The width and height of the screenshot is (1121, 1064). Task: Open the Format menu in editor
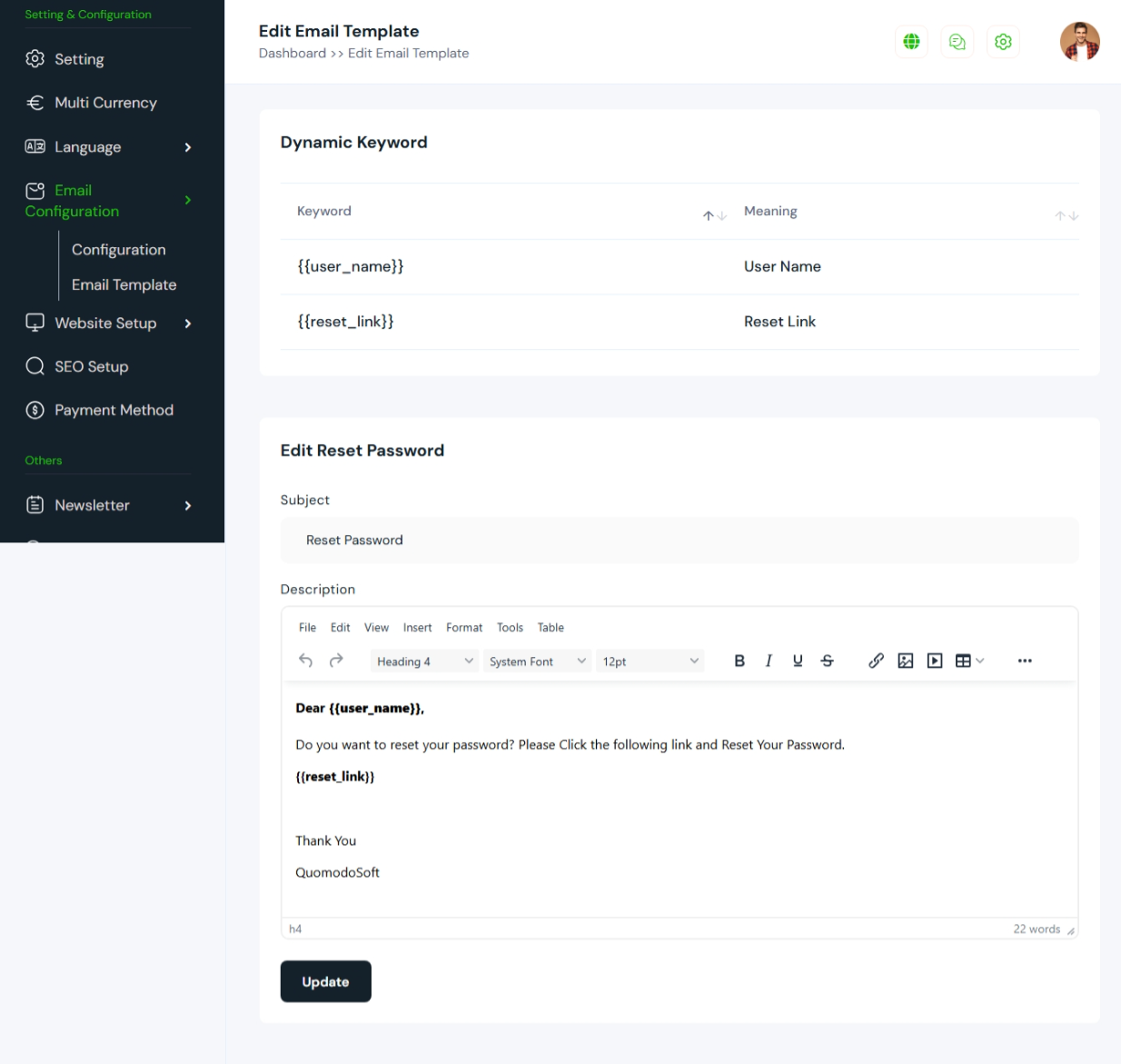[464, 628]
